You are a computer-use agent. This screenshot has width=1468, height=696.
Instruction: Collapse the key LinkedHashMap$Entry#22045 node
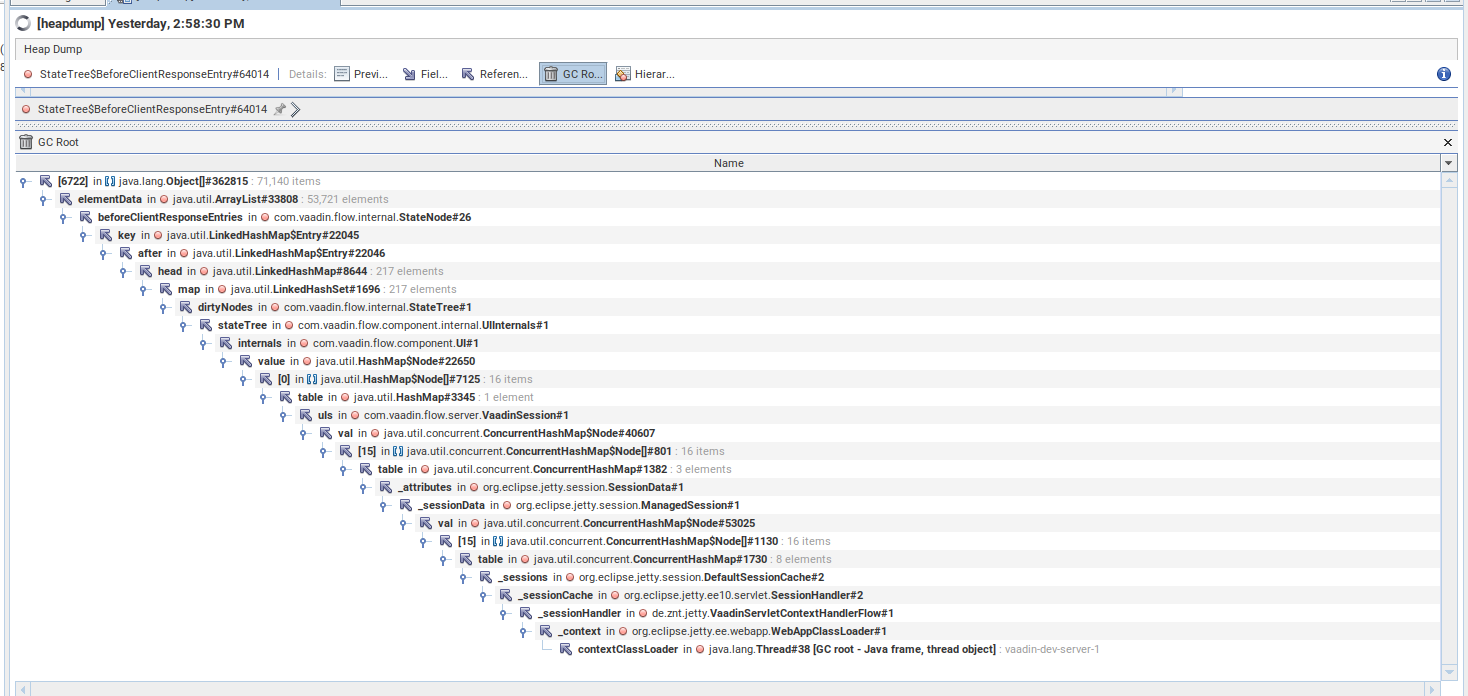tap(82, 235)
